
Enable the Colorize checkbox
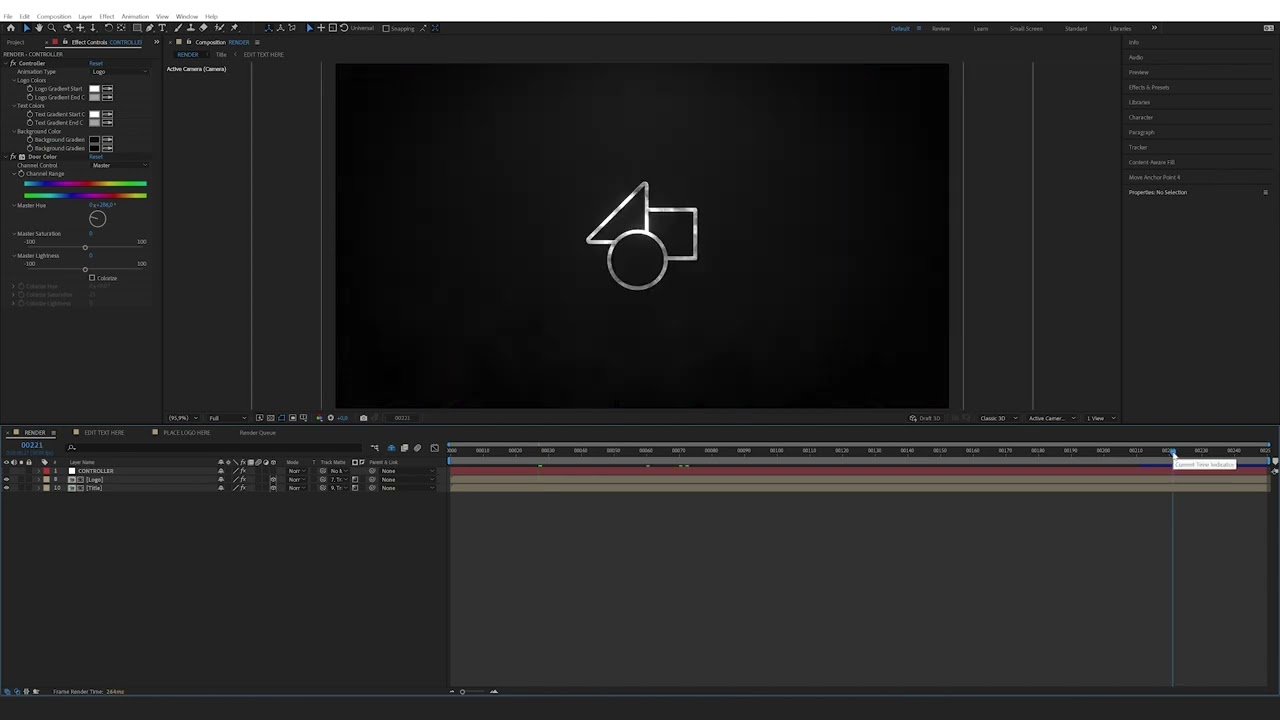(x=92, y=278)
